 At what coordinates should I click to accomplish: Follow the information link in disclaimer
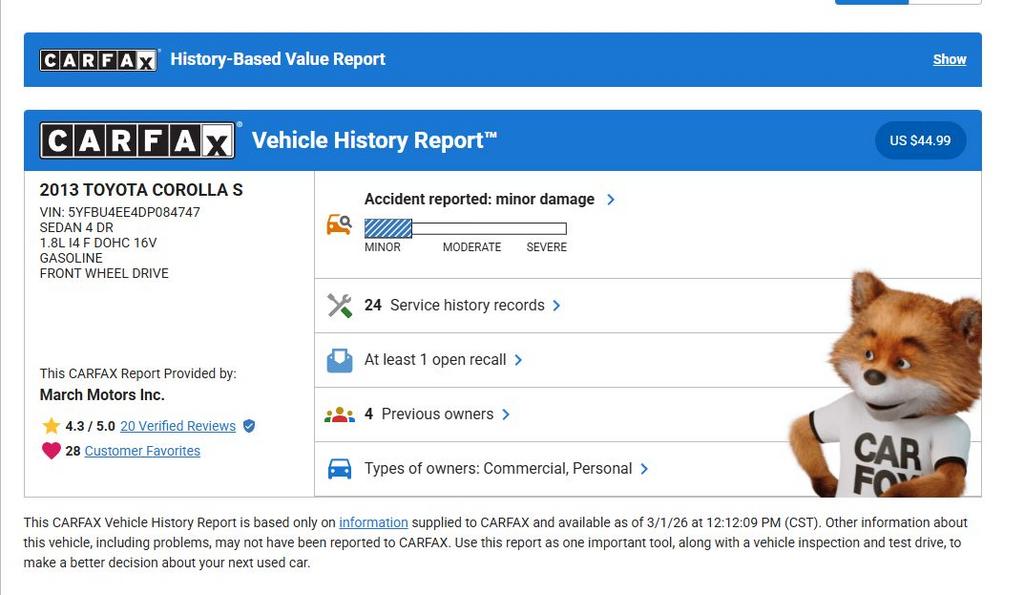pyautogui.click(x=373, y=522)
